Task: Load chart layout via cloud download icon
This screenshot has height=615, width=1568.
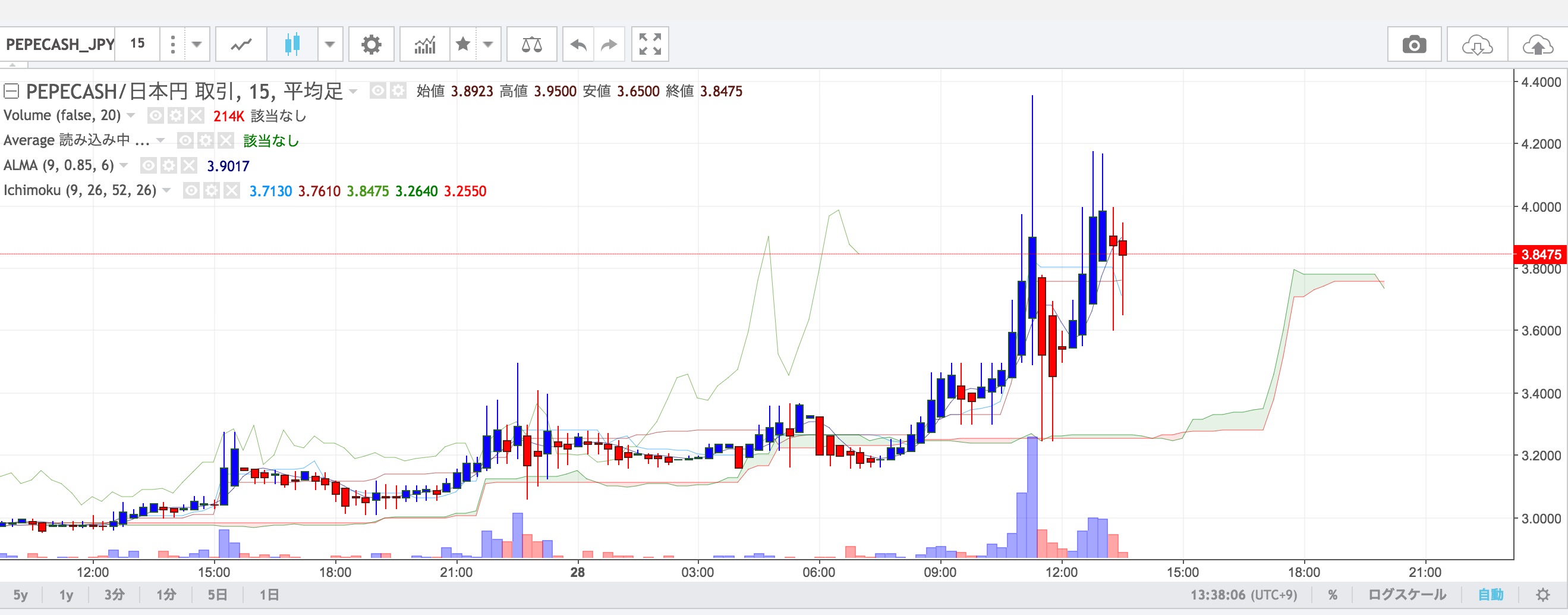Action: pos(1477,45)
